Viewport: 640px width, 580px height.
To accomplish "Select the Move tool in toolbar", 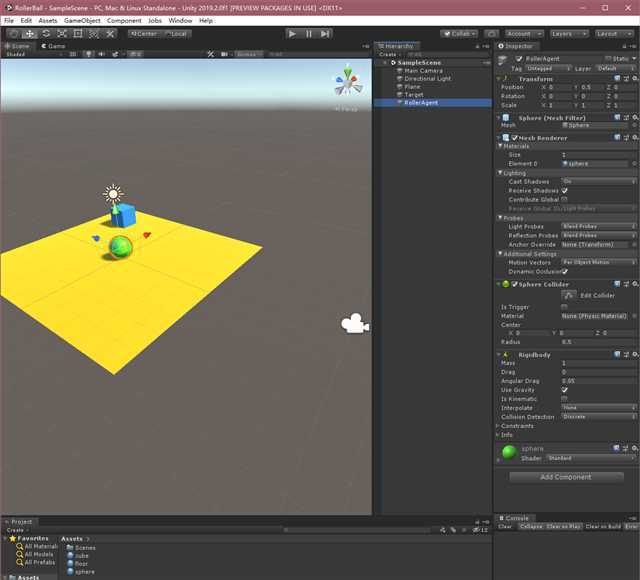I will (x=29, y=34).
